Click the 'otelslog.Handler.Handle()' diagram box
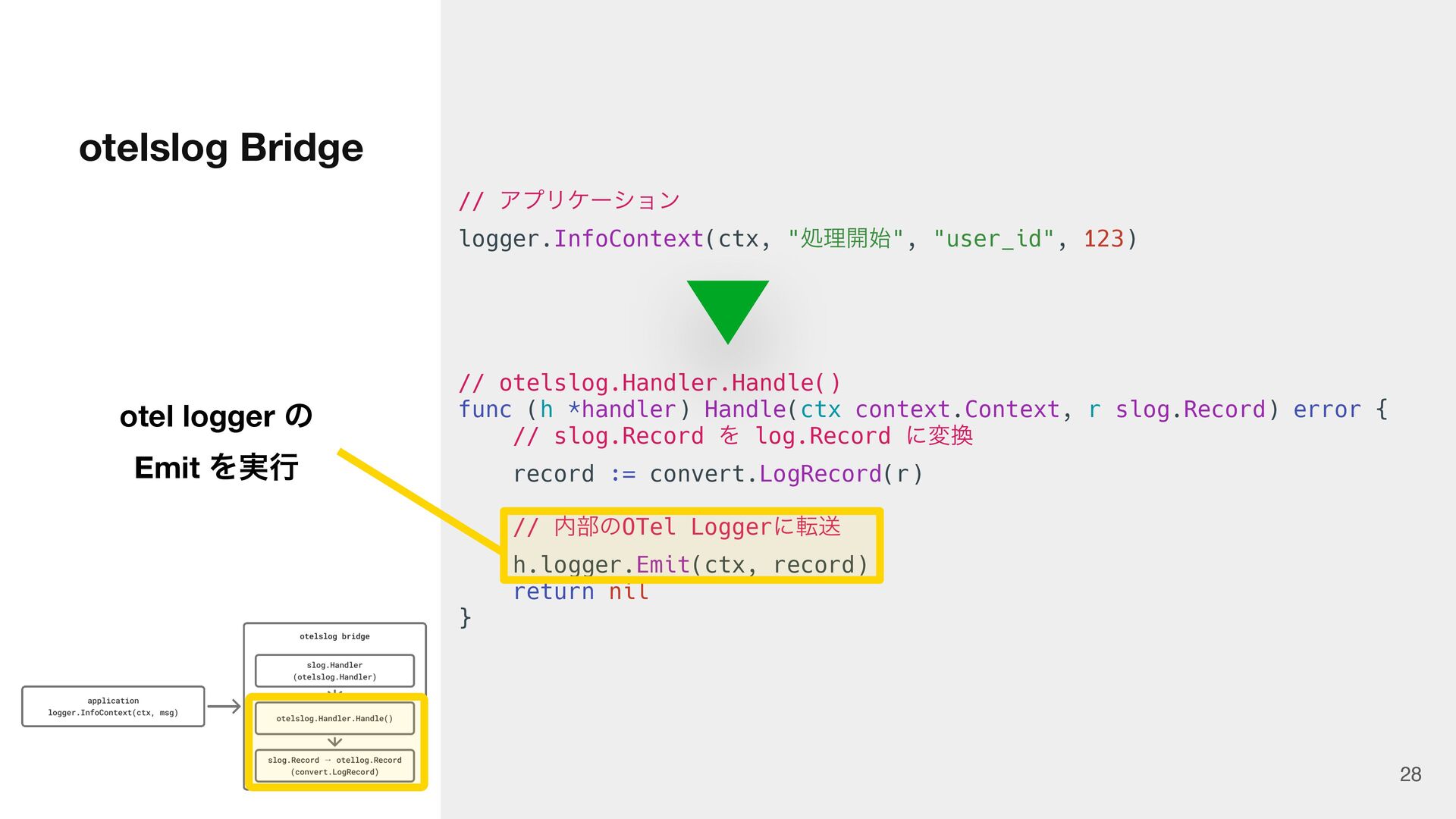This screenshot has width=1456, height=819. 334,718
